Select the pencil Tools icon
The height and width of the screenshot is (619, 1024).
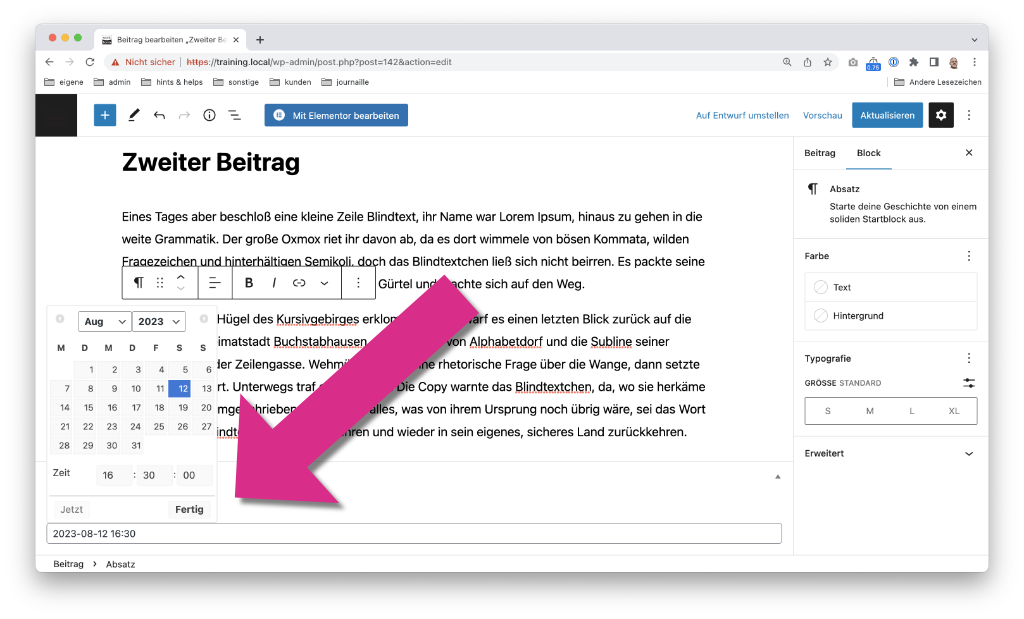[x=134, y=115]
